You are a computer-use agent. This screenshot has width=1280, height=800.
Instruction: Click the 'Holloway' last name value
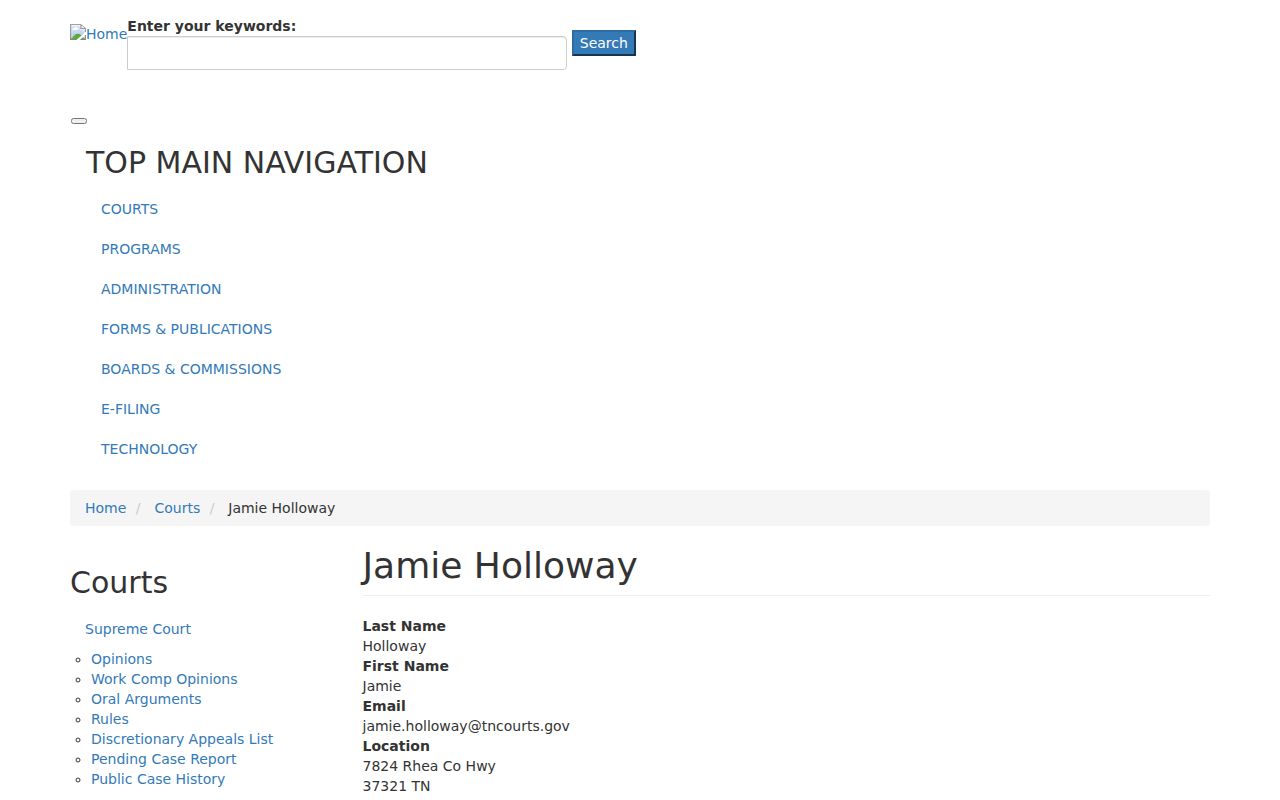click(394, 646)
